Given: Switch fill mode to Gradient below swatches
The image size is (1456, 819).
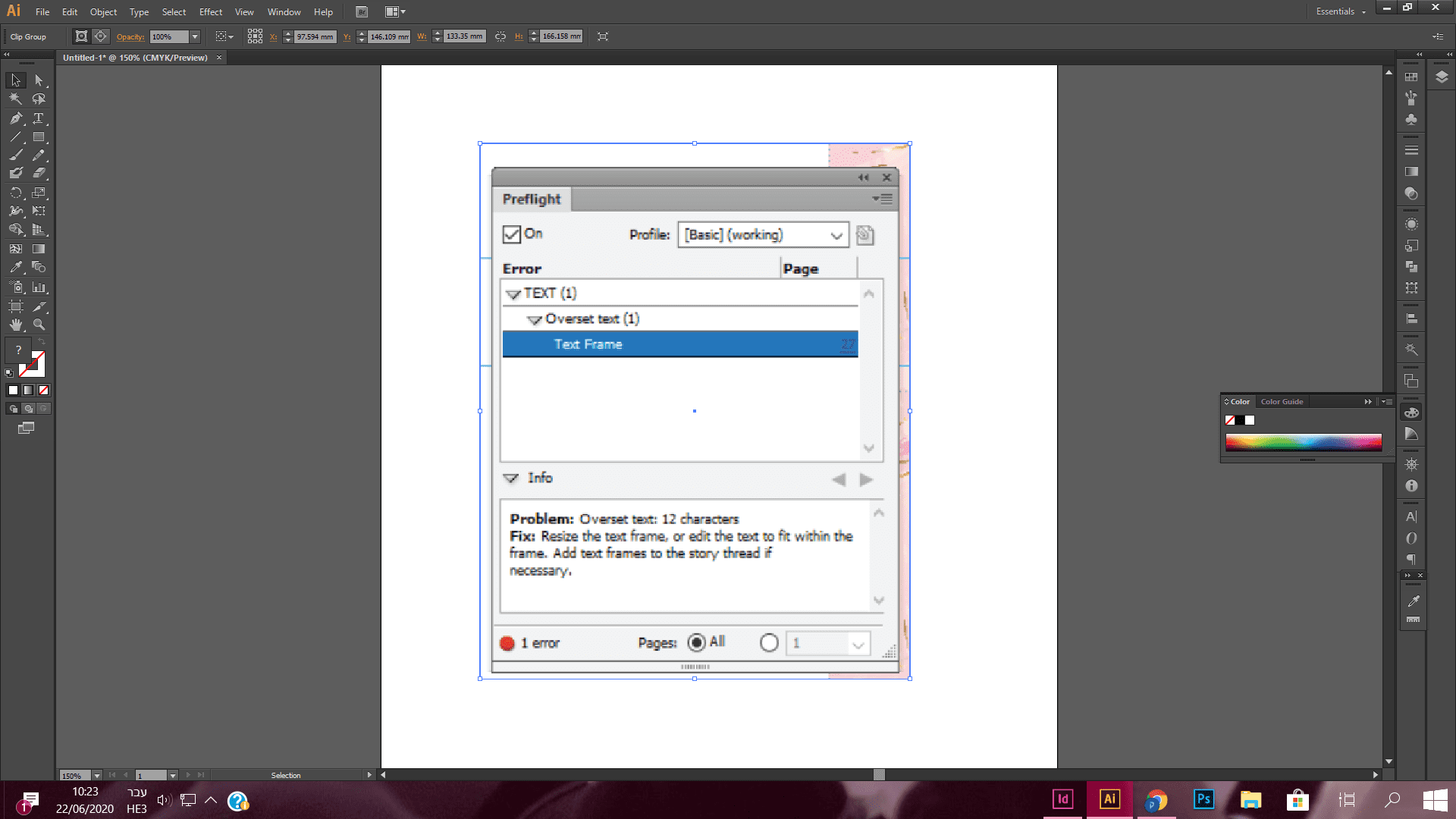Looking at the screenshot, I should pyautogui.click(x=28, y=391).
